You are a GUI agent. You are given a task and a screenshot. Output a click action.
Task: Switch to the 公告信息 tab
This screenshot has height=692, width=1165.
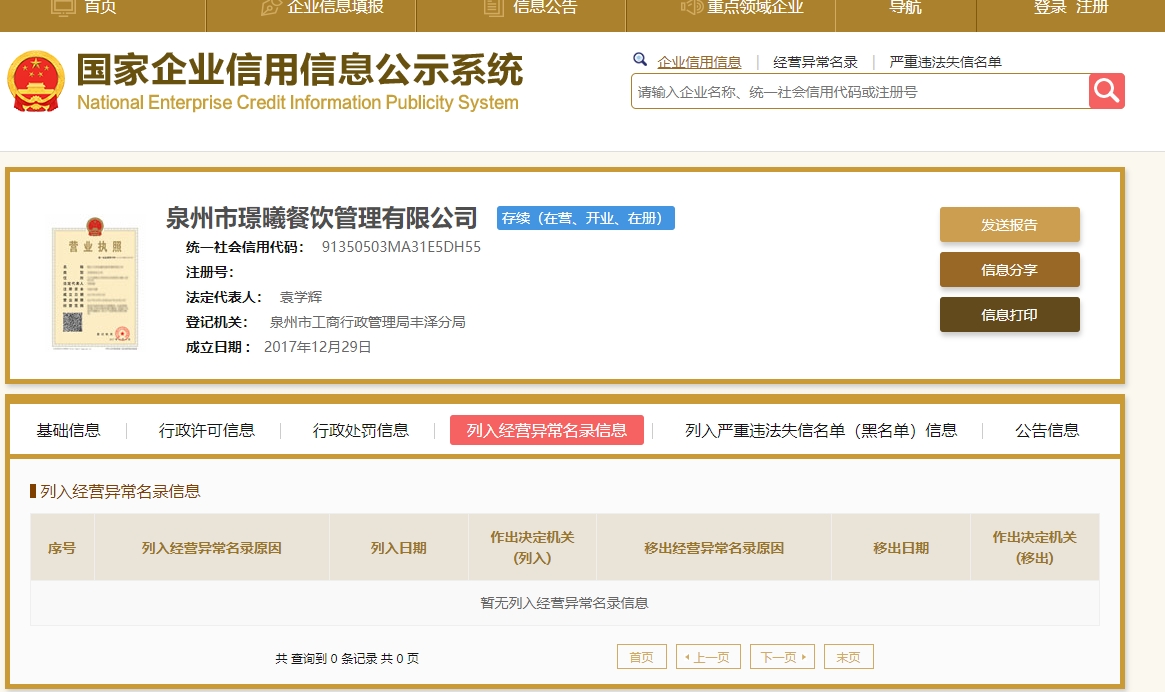click(x=1047, y=430)
